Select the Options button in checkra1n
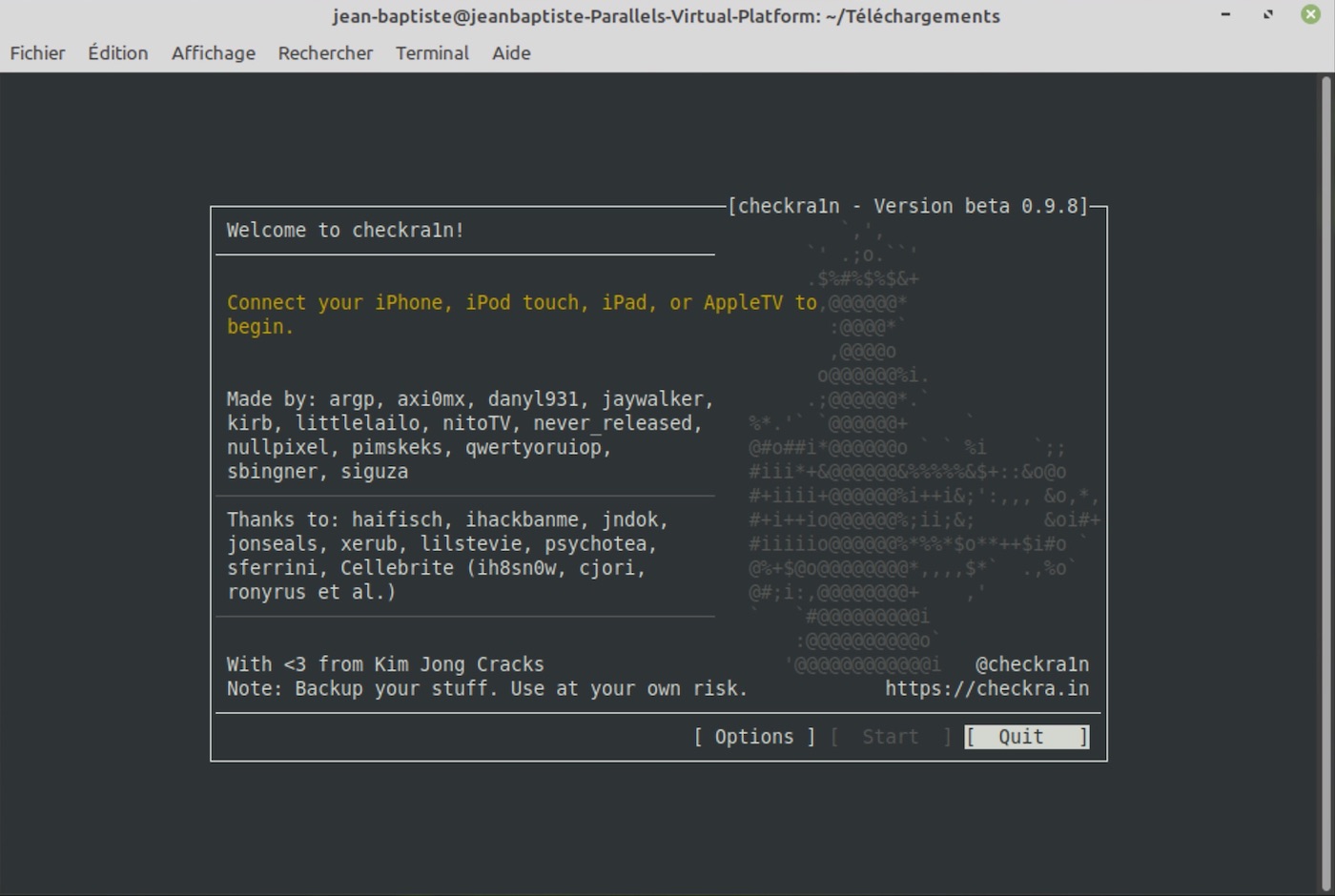Image resolution: width=1335 pixels, height=896 pixels. (754, 737)
